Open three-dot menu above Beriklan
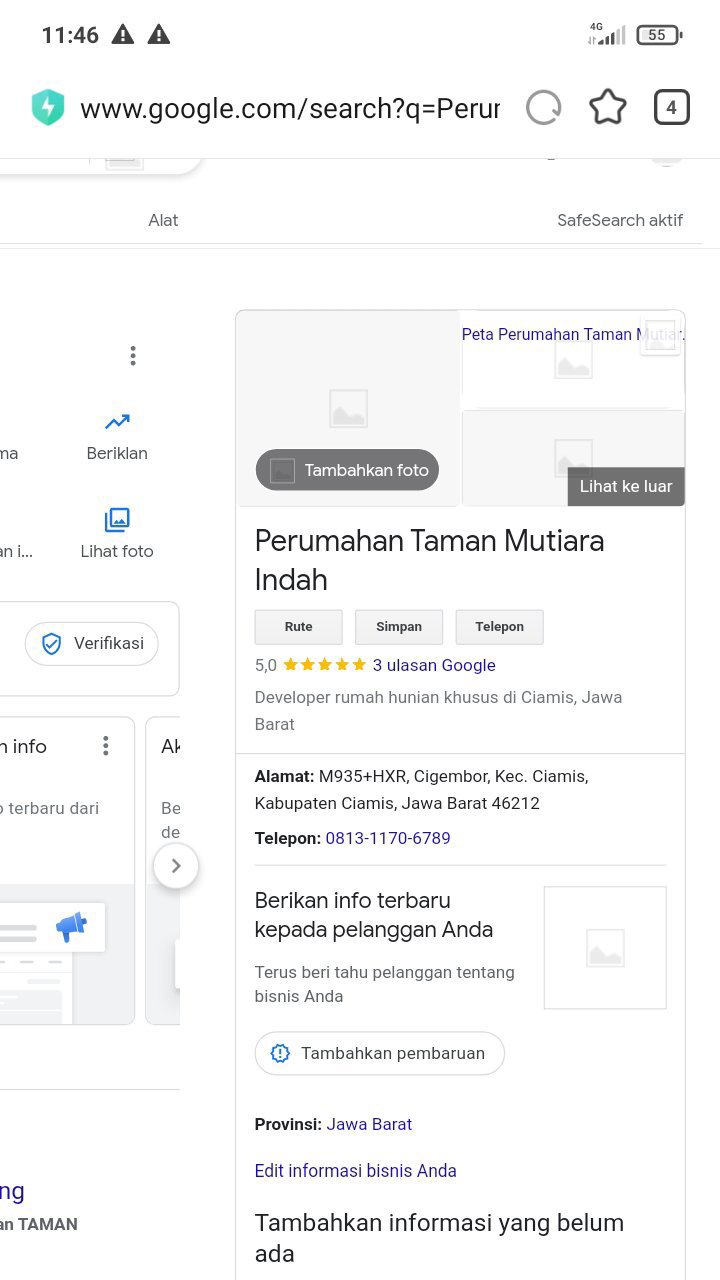 132,356
